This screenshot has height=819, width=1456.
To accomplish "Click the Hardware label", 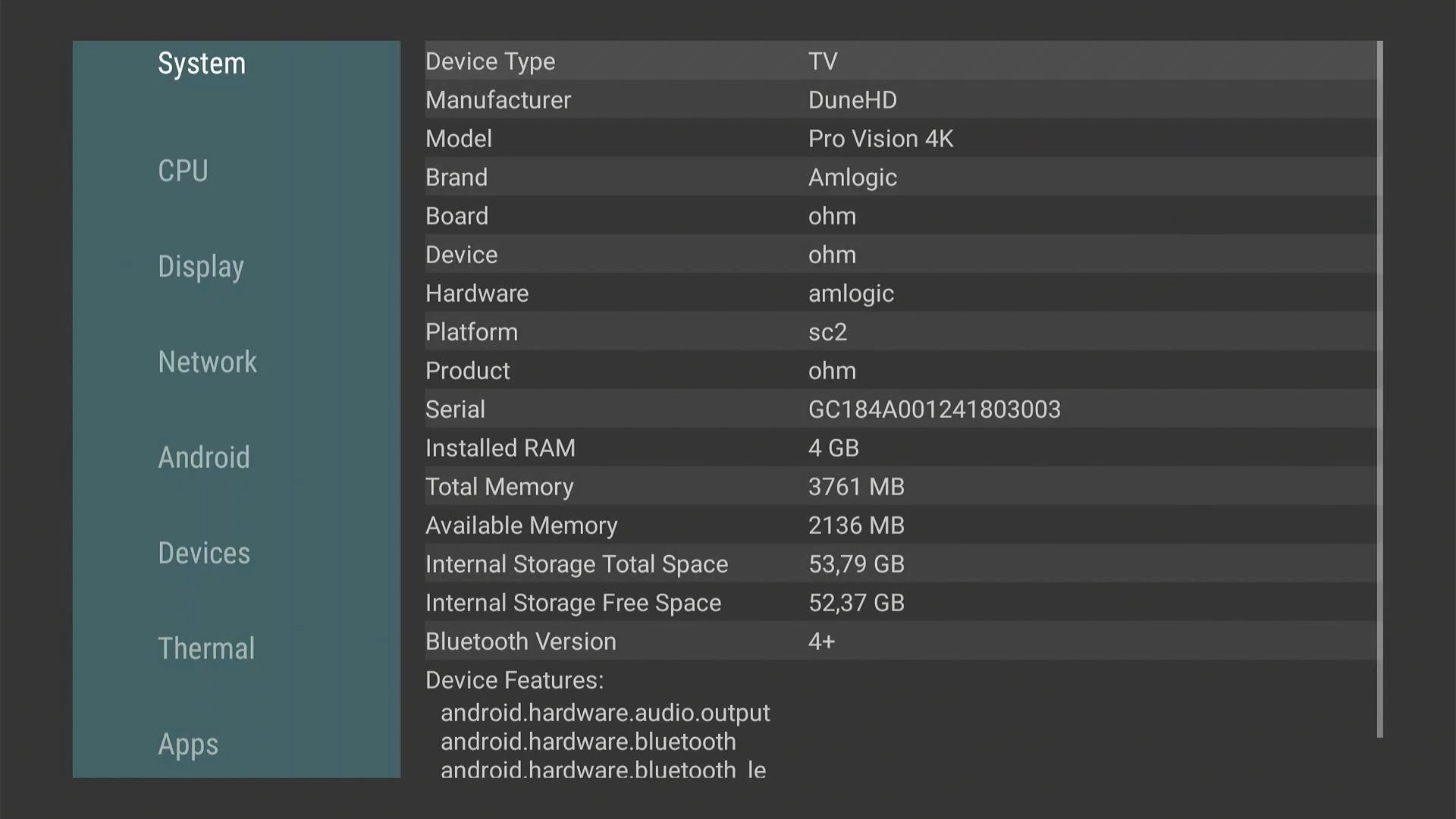I will point(477,293).
